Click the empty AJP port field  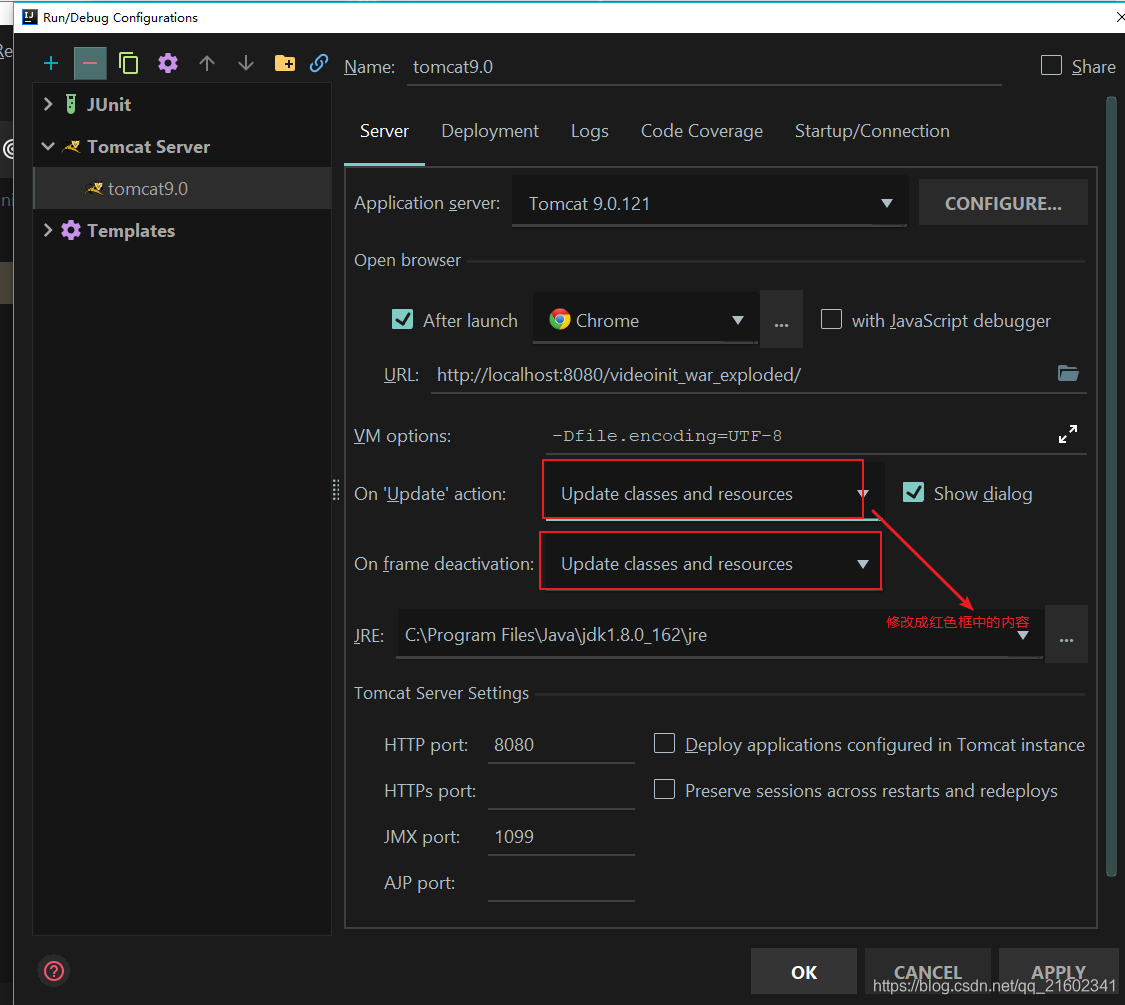coord(561,882)
